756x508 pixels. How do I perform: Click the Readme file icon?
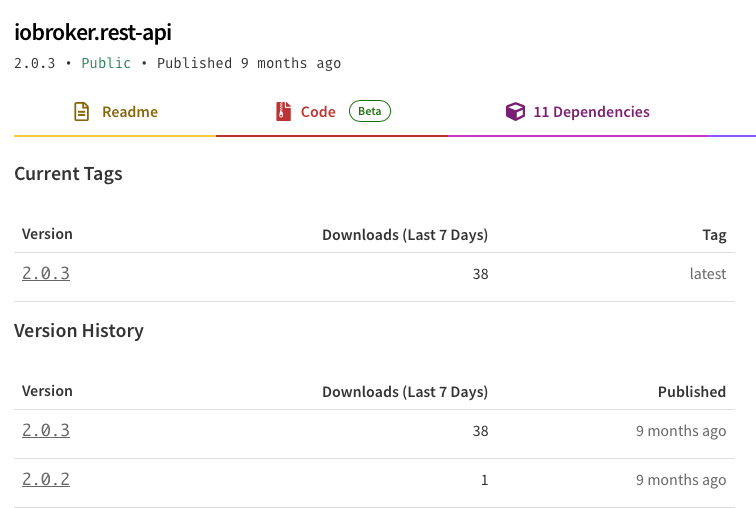(x=82, y=112)
